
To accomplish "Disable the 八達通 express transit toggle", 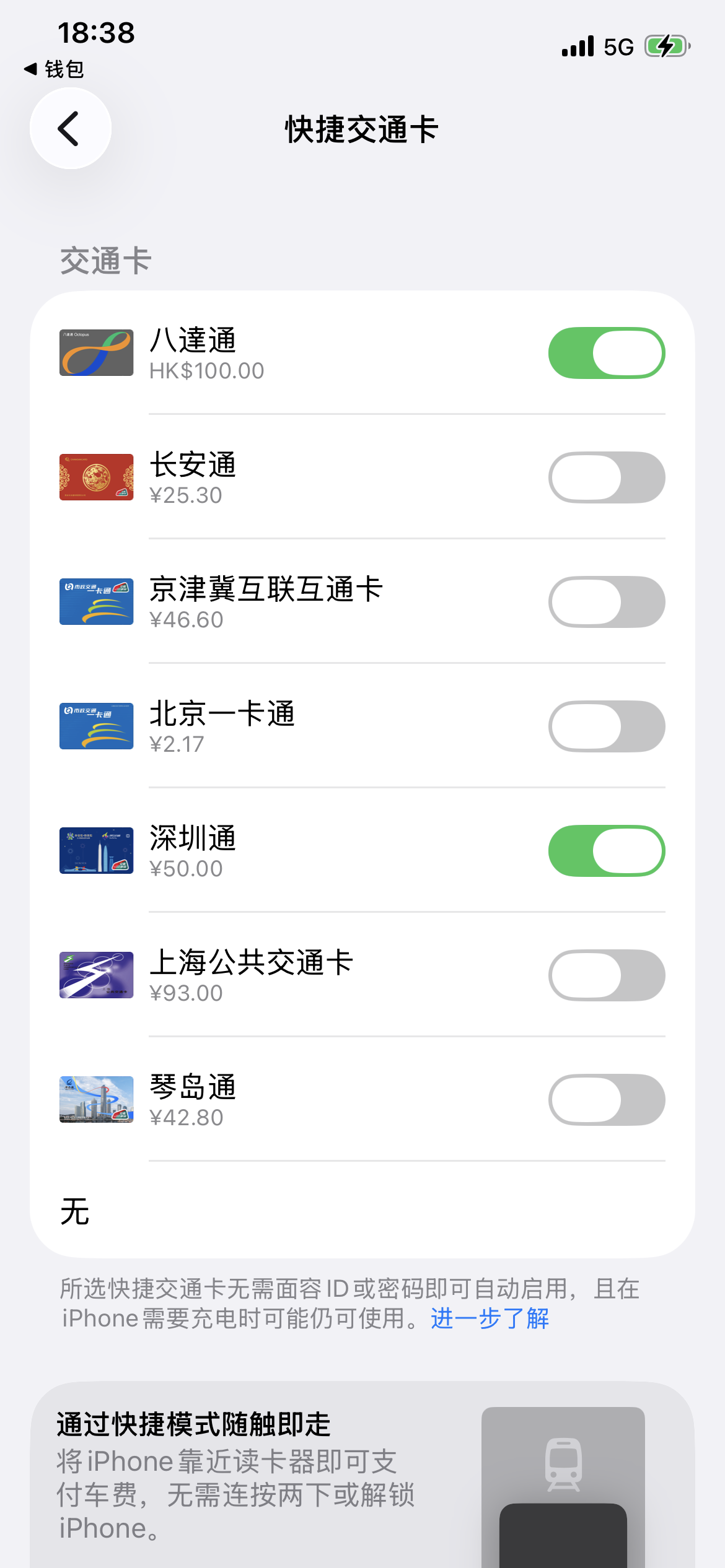I will [x=606, y=353].
